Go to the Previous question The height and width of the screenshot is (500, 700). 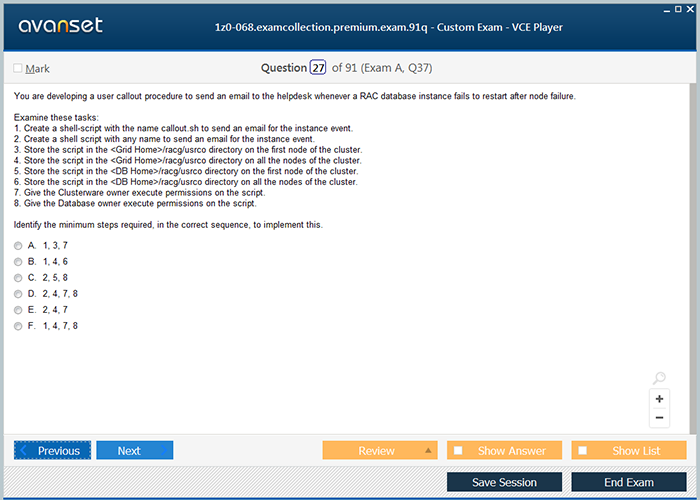(52, 450)
